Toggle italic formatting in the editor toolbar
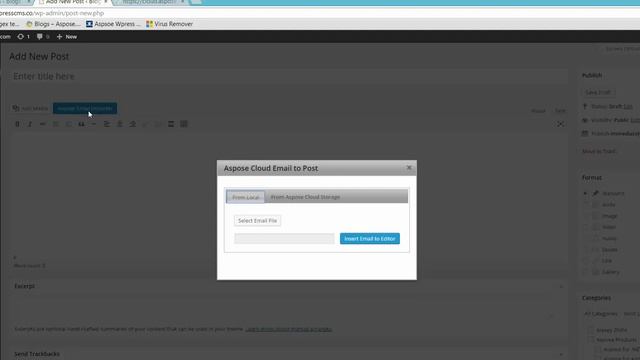This screenshot has width=640, height=360. (30, 124)
